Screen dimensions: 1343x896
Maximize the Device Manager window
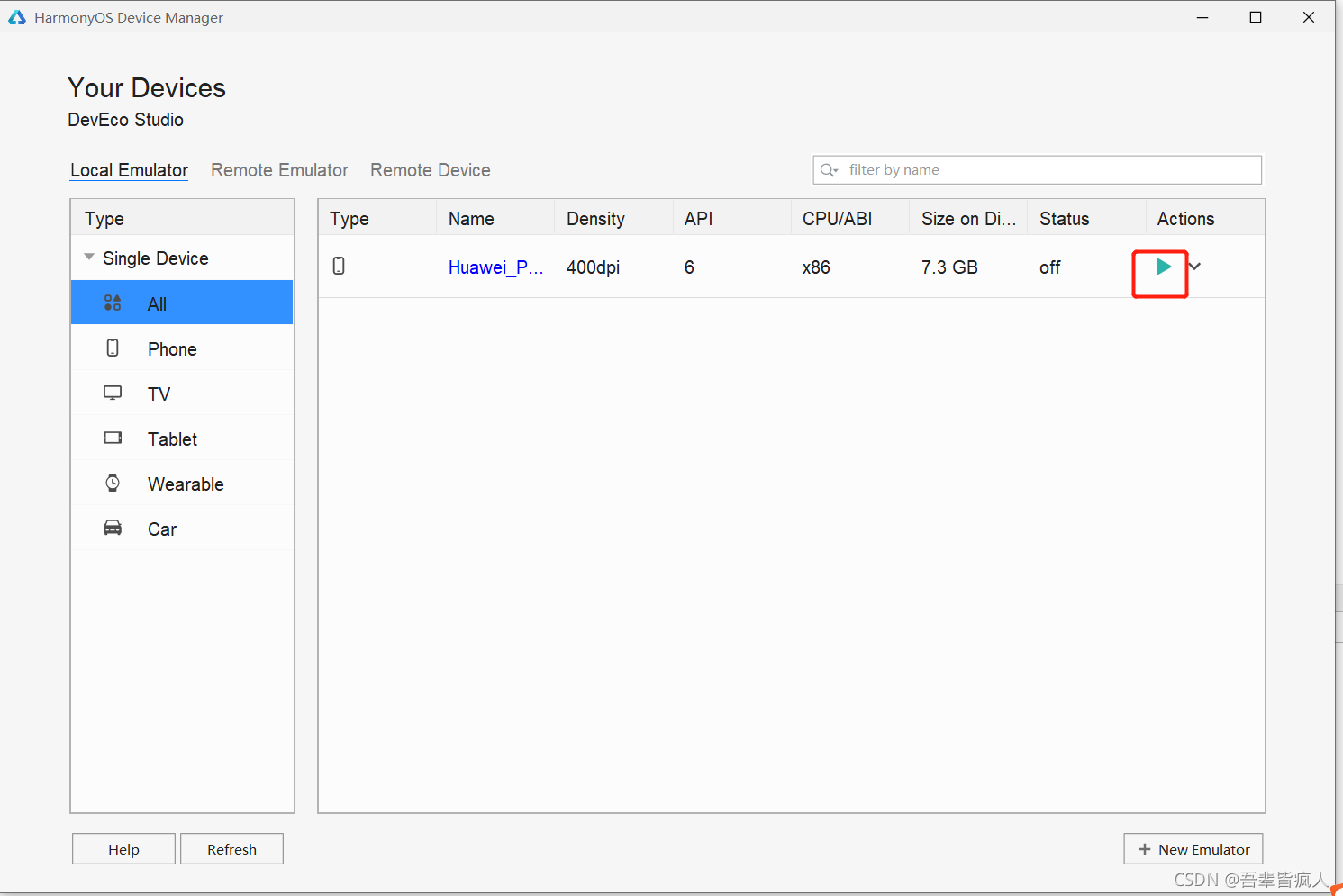pos(1256,17)
